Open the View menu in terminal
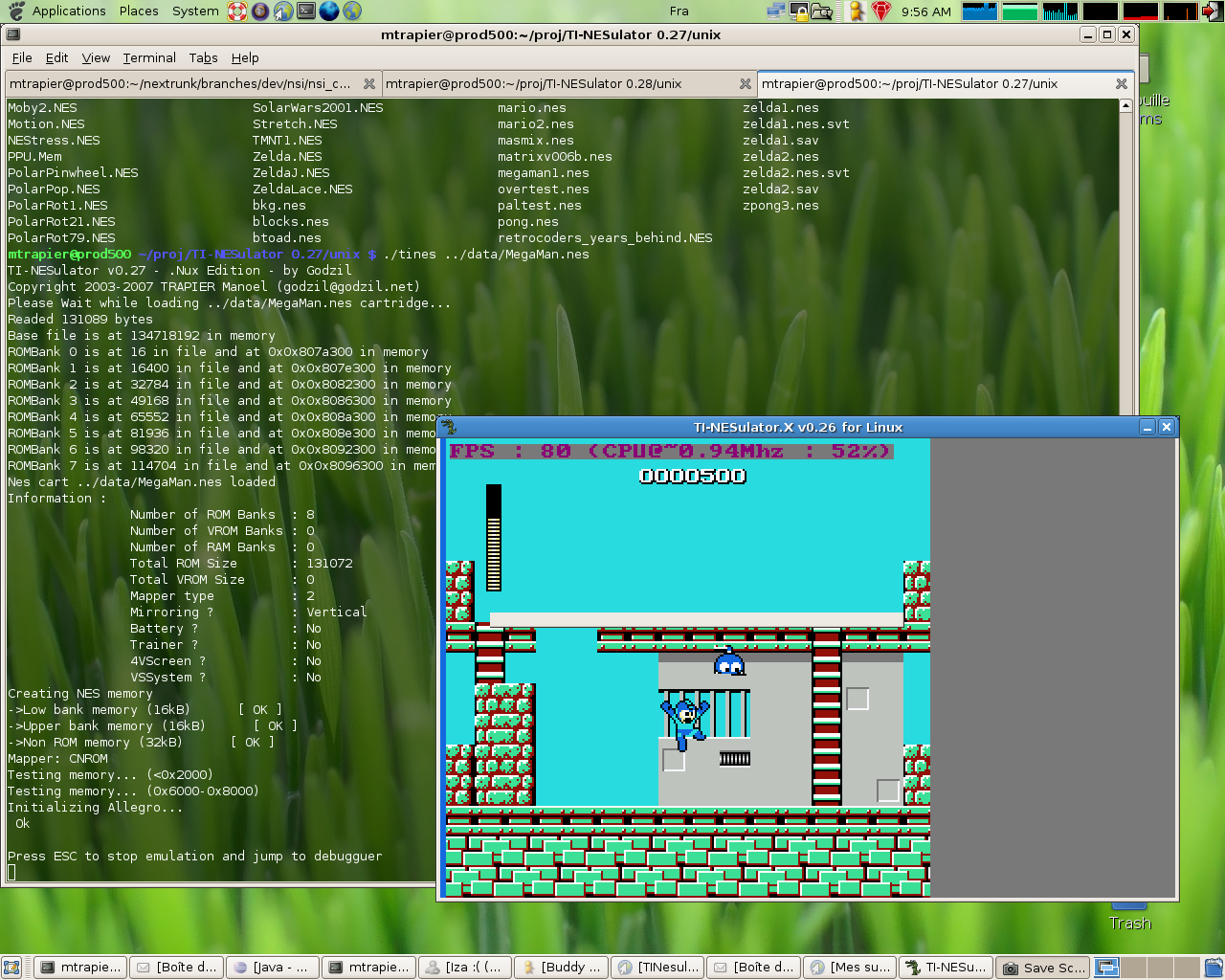The height and width of the screenshot is (980, 1225). coord(96,57)
